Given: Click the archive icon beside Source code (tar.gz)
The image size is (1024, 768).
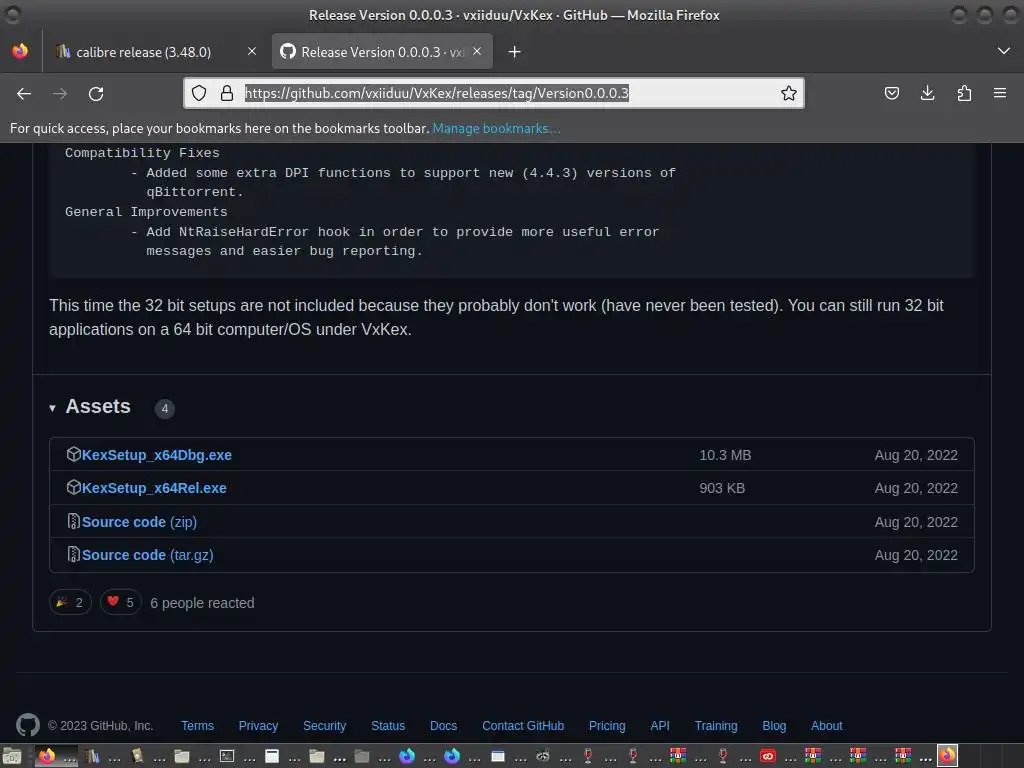Looking at the screenshot, I should (74, 554).
